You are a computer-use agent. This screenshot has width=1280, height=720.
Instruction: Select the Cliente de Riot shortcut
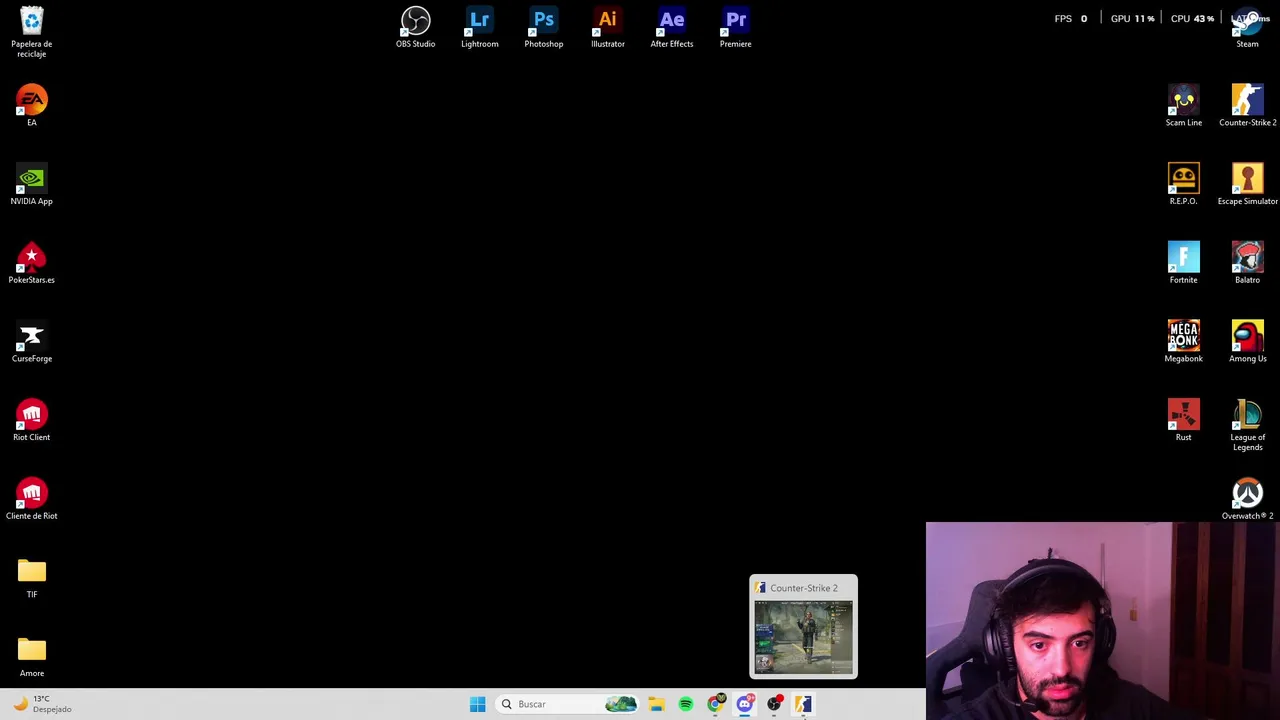point(32,498)
